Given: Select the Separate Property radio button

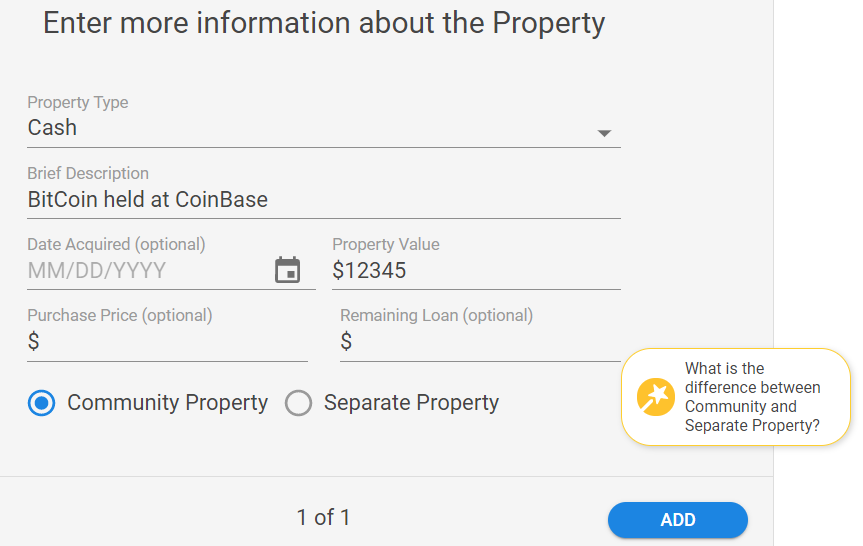Looking at the screenshot, I should 298,403.
